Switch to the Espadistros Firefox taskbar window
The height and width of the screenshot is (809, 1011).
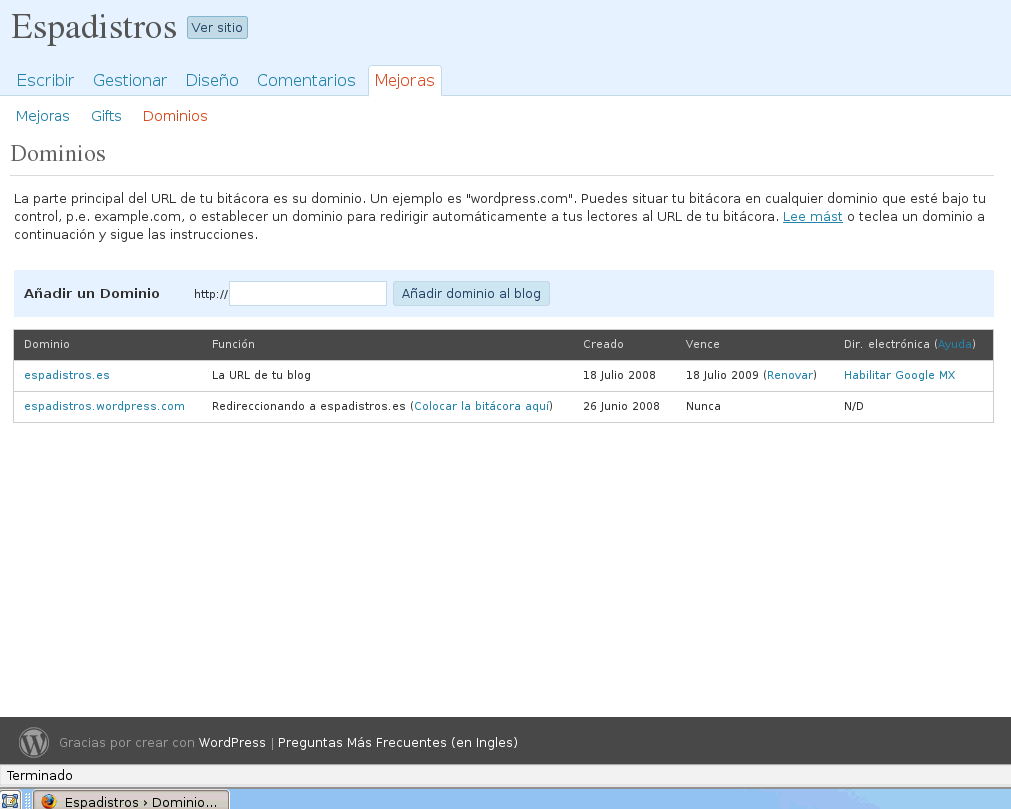(132, 801)
